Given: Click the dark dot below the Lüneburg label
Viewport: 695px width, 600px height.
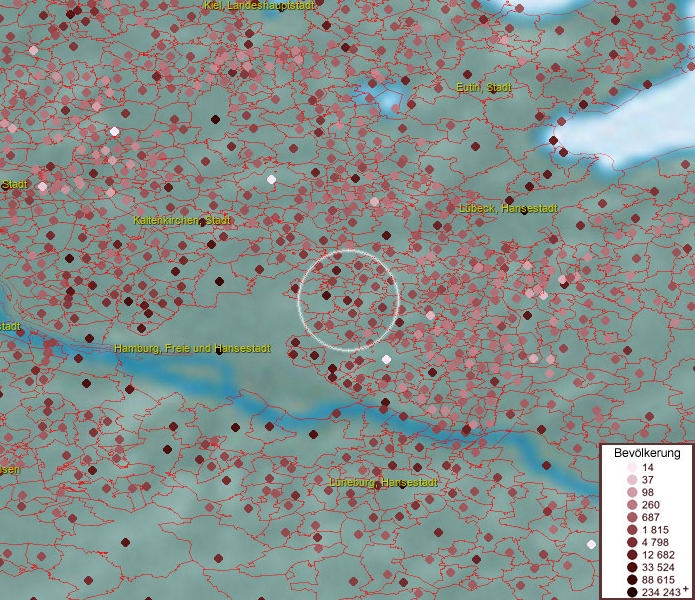Looking at the screenshot, I should [x=402, y=484].
